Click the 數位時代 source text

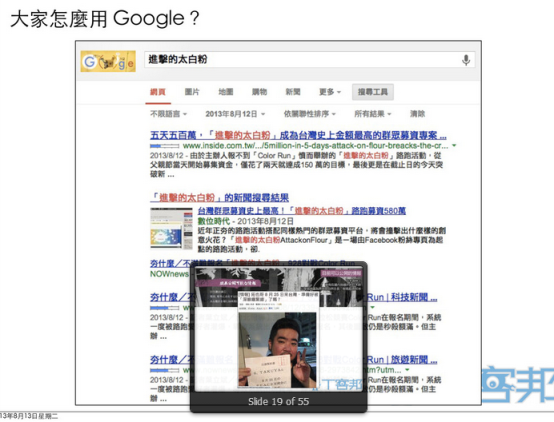point(213,221)
